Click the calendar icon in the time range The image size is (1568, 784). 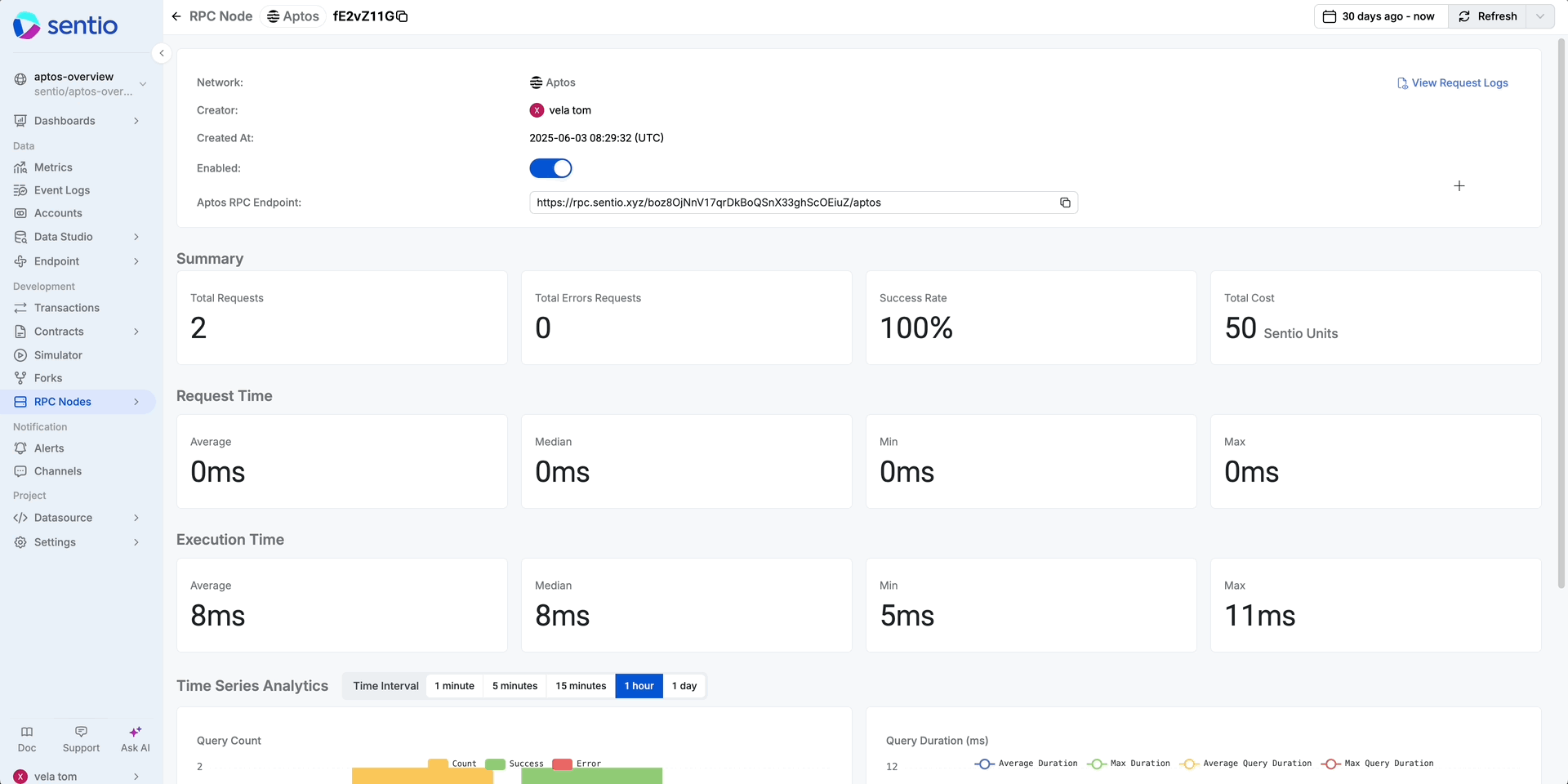click(x=1330, y=16)
